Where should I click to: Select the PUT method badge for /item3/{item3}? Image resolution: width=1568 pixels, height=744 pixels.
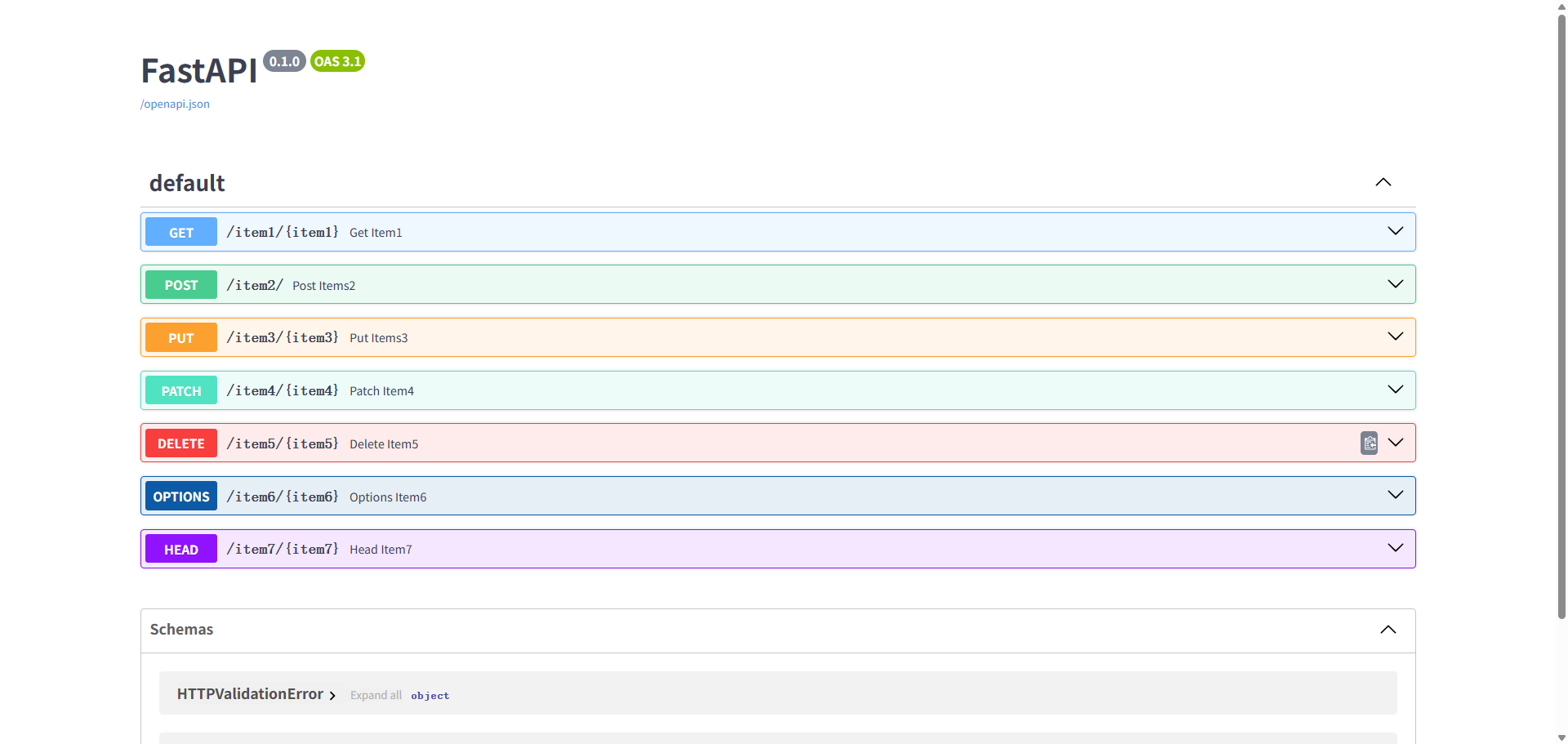tap(180, 337)
